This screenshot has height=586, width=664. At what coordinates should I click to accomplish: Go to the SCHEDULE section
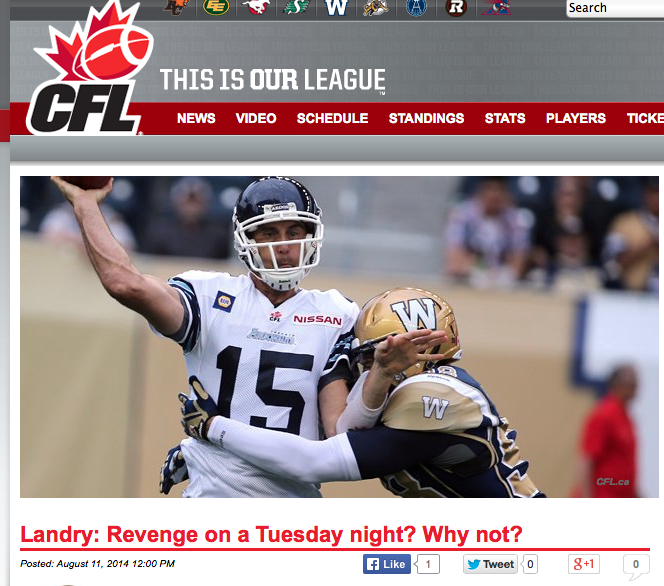(x=332, y=118)
